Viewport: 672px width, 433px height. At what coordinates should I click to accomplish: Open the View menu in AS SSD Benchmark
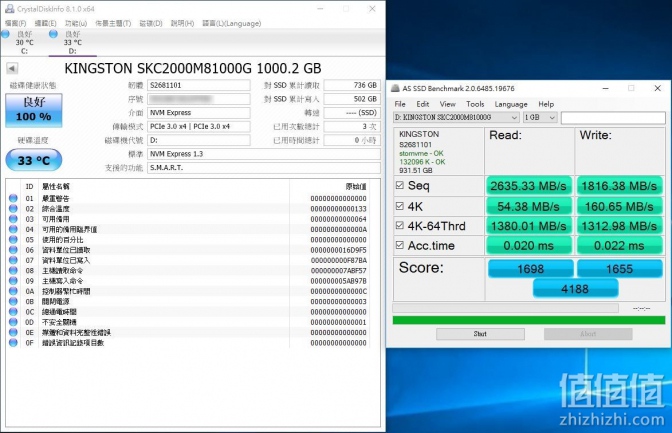[x=447, y=104]
